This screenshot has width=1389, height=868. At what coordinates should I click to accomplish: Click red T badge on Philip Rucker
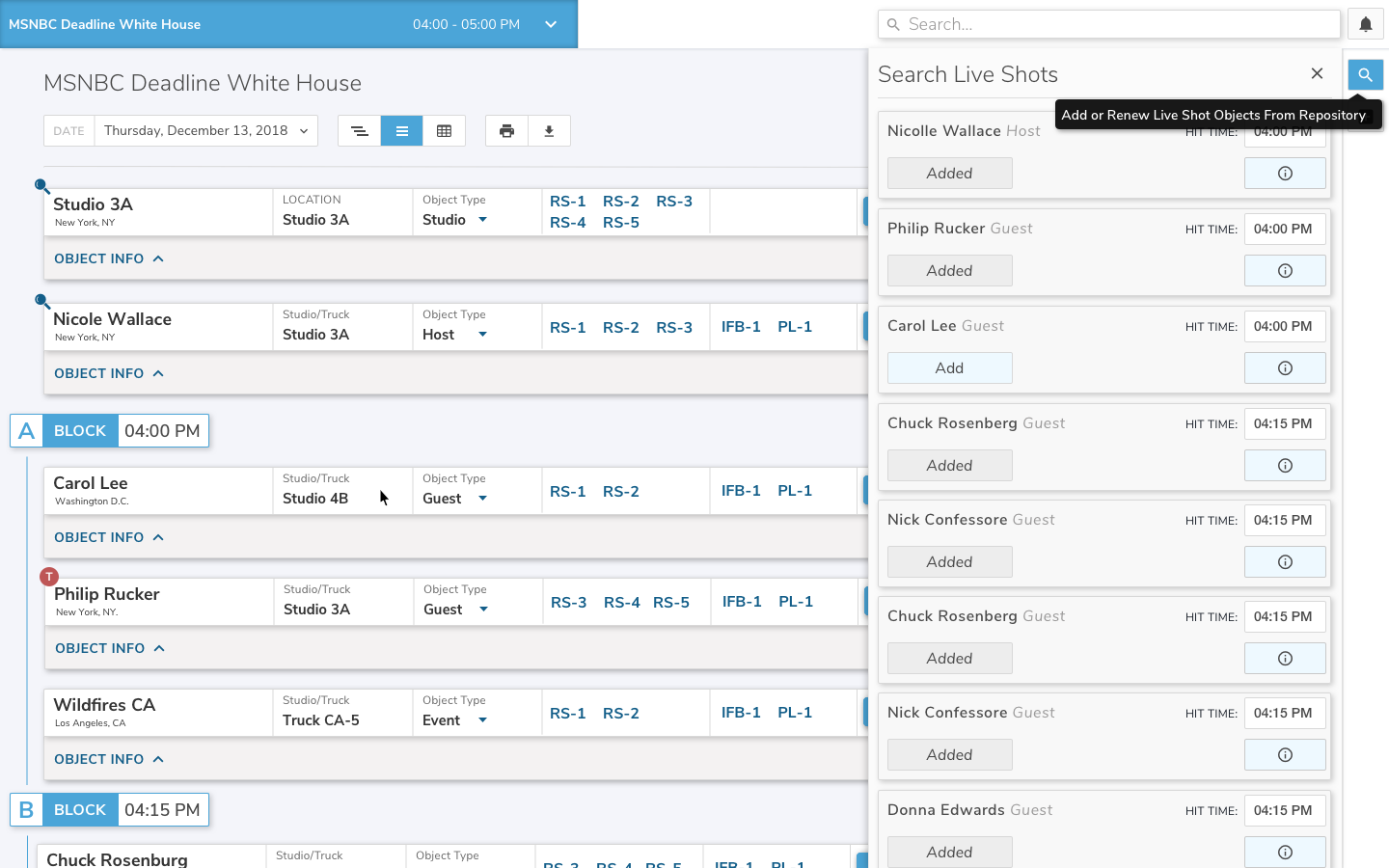tap(49, 577)
